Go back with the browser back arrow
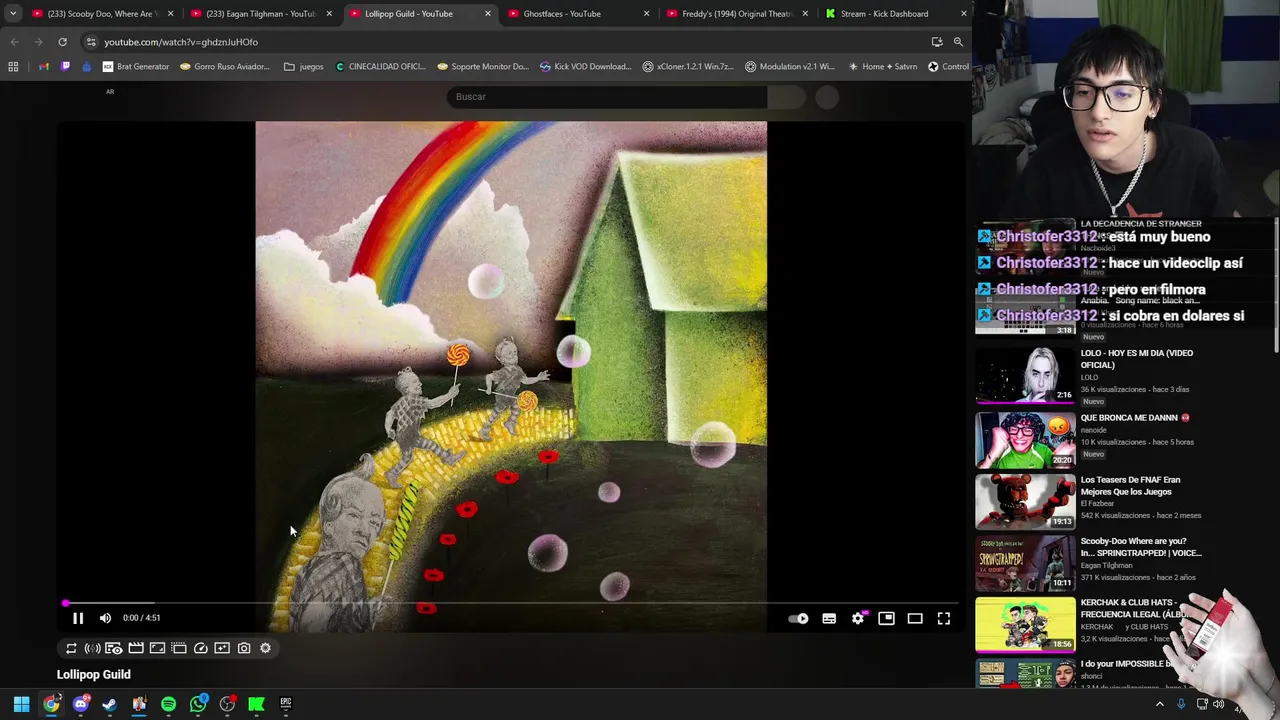The width and height of the screenshot is (1280, 720). (14, 42)
